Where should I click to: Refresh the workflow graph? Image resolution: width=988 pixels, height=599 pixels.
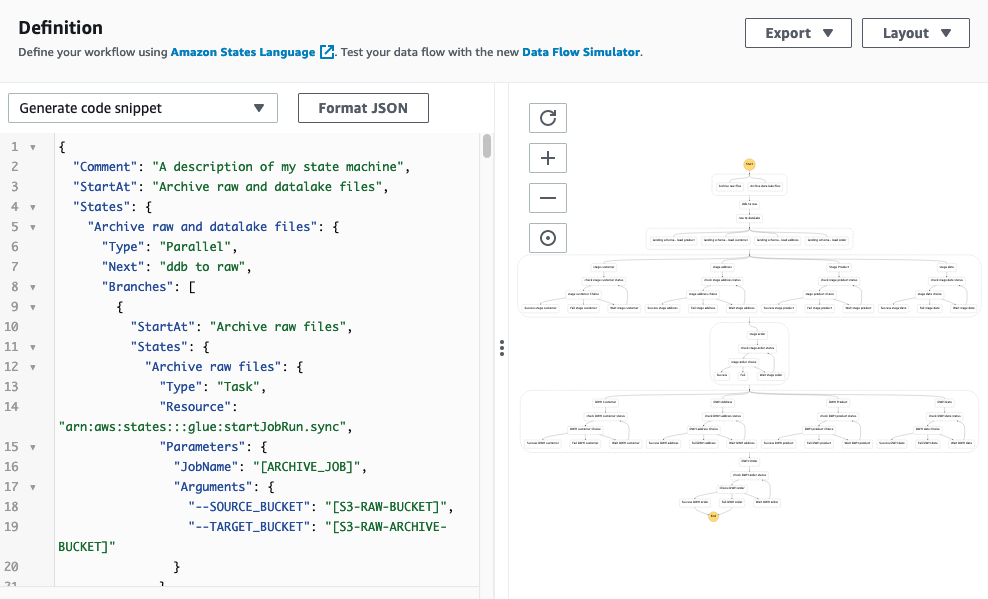pos(547,118)
